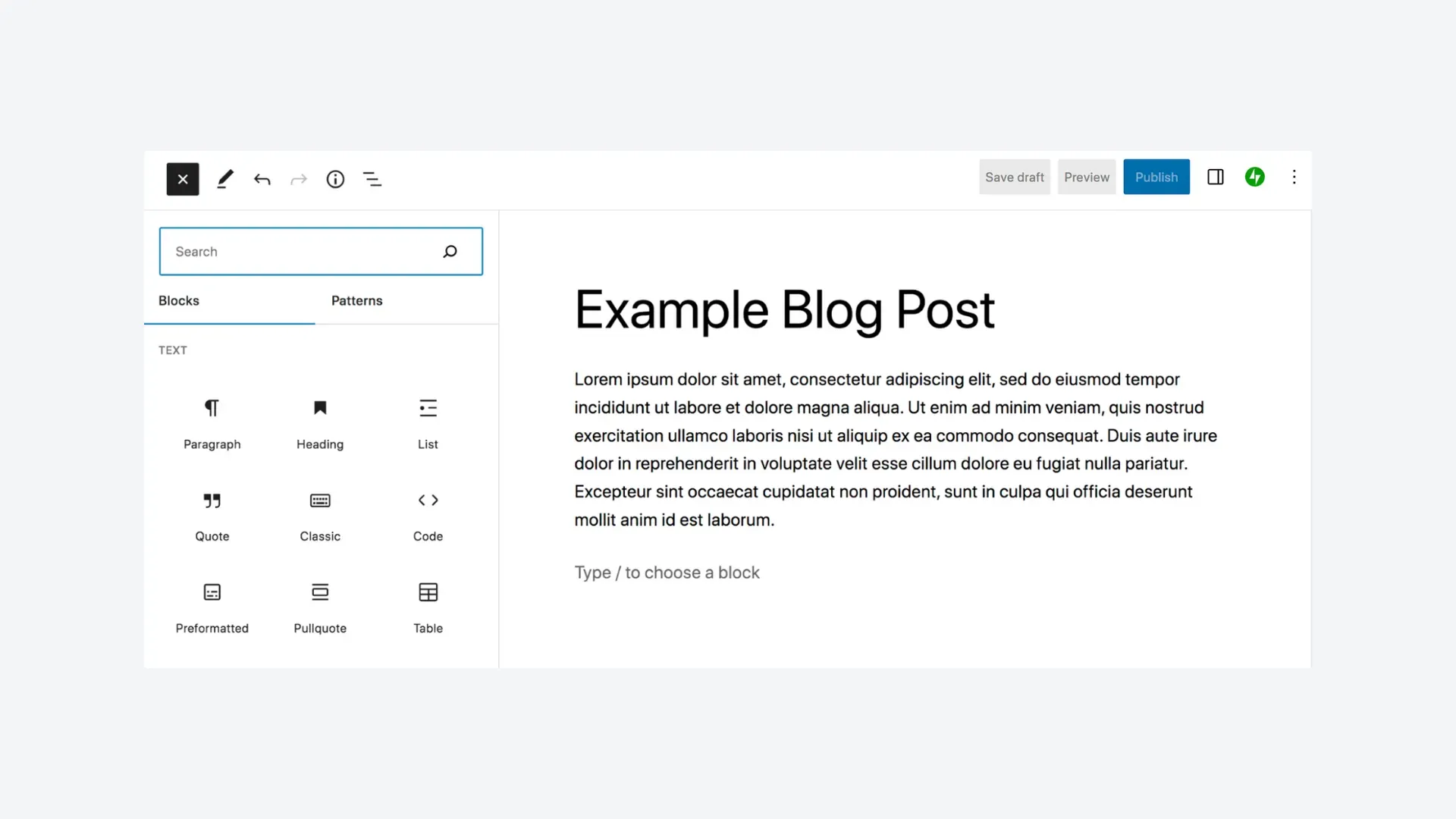The image size is (1456, 819).
Task: Click redo last action arrow
Action: tap(298, 179)
